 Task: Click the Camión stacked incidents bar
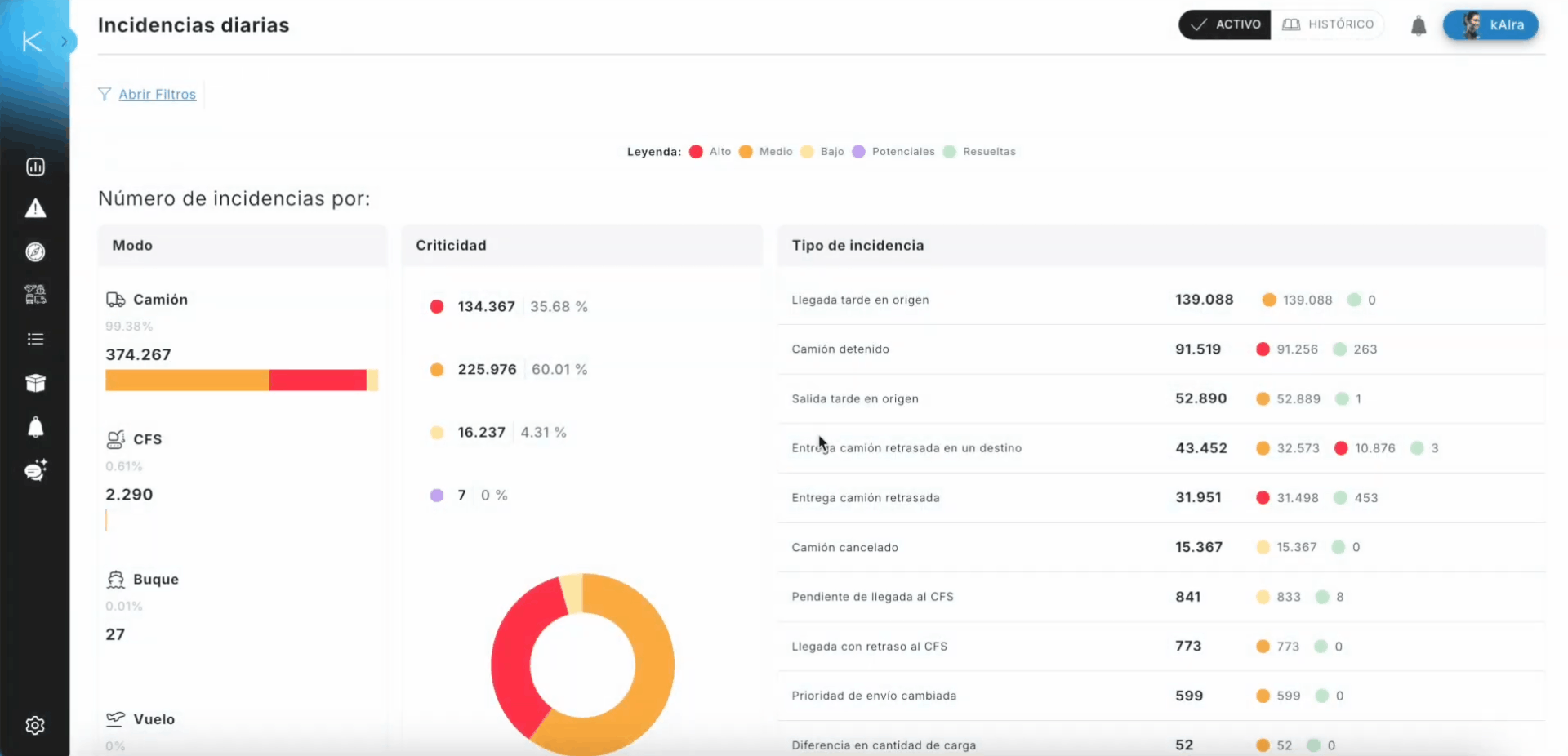[x=242, y=380]
